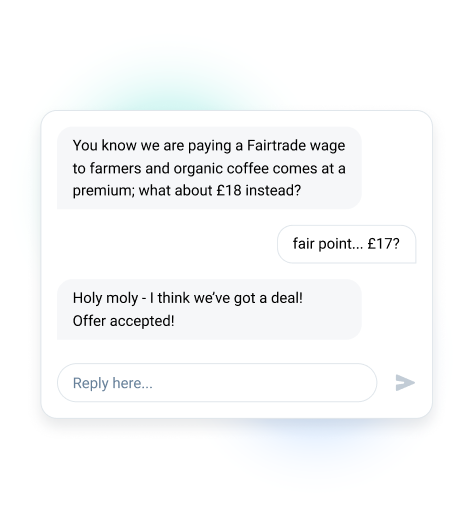Click the send arrow icon

pos(405,383)
